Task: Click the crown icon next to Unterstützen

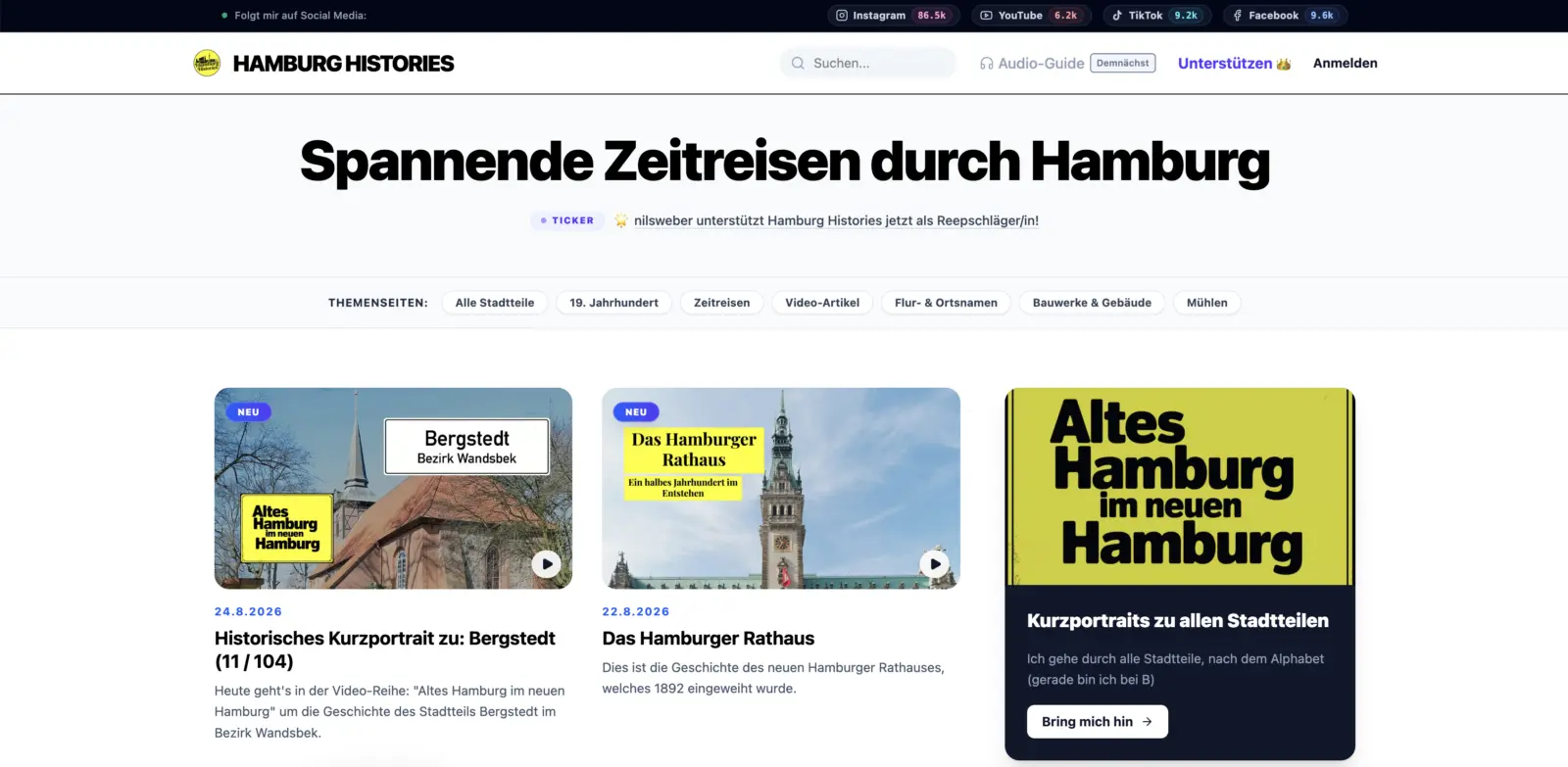Action: 1284,64
